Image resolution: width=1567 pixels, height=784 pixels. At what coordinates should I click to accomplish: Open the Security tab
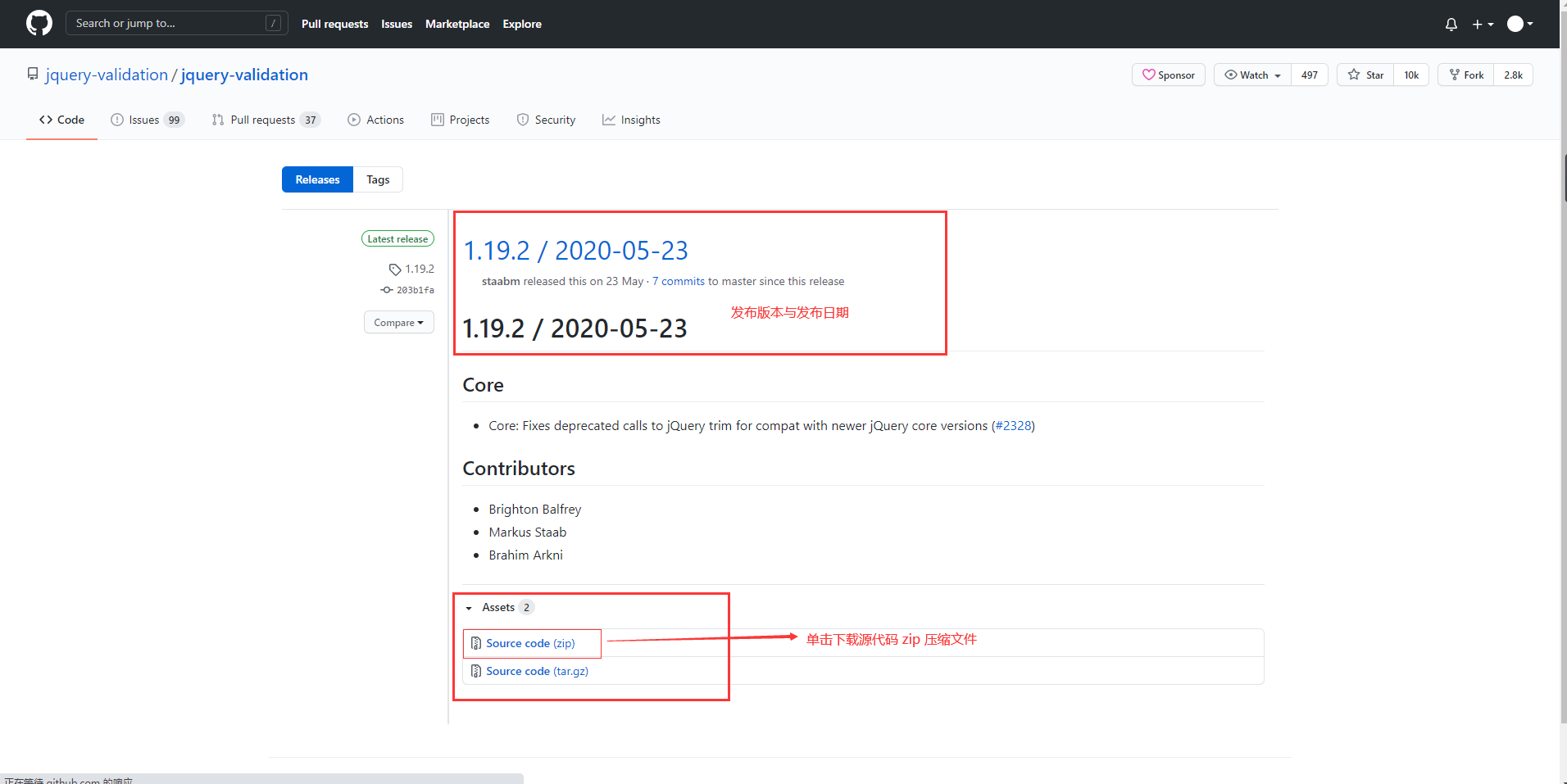click(546, 120)
